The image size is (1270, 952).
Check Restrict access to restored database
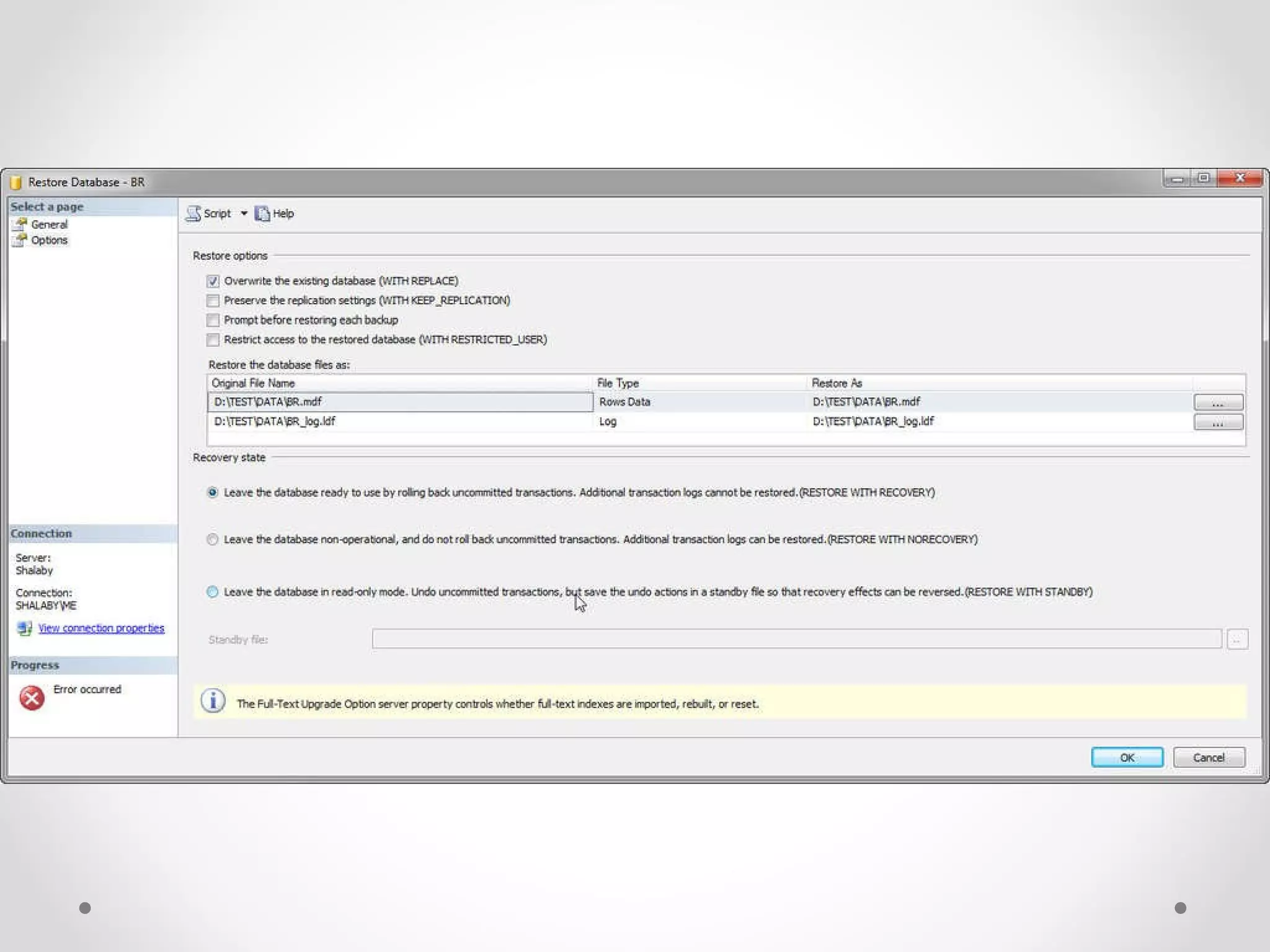(213, 340)
